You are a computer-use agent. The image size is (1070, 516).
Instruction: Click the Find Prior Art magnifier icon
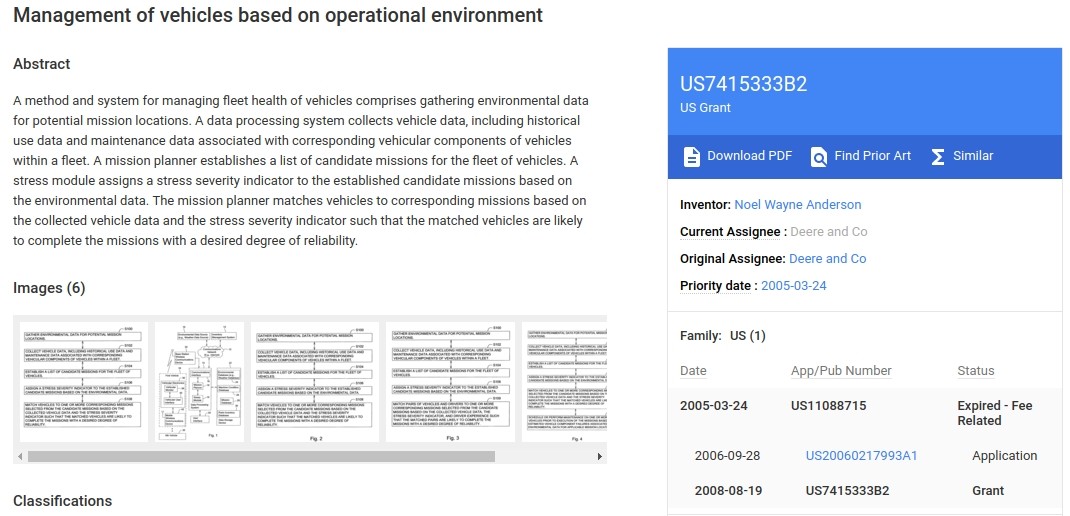(819, 156)
